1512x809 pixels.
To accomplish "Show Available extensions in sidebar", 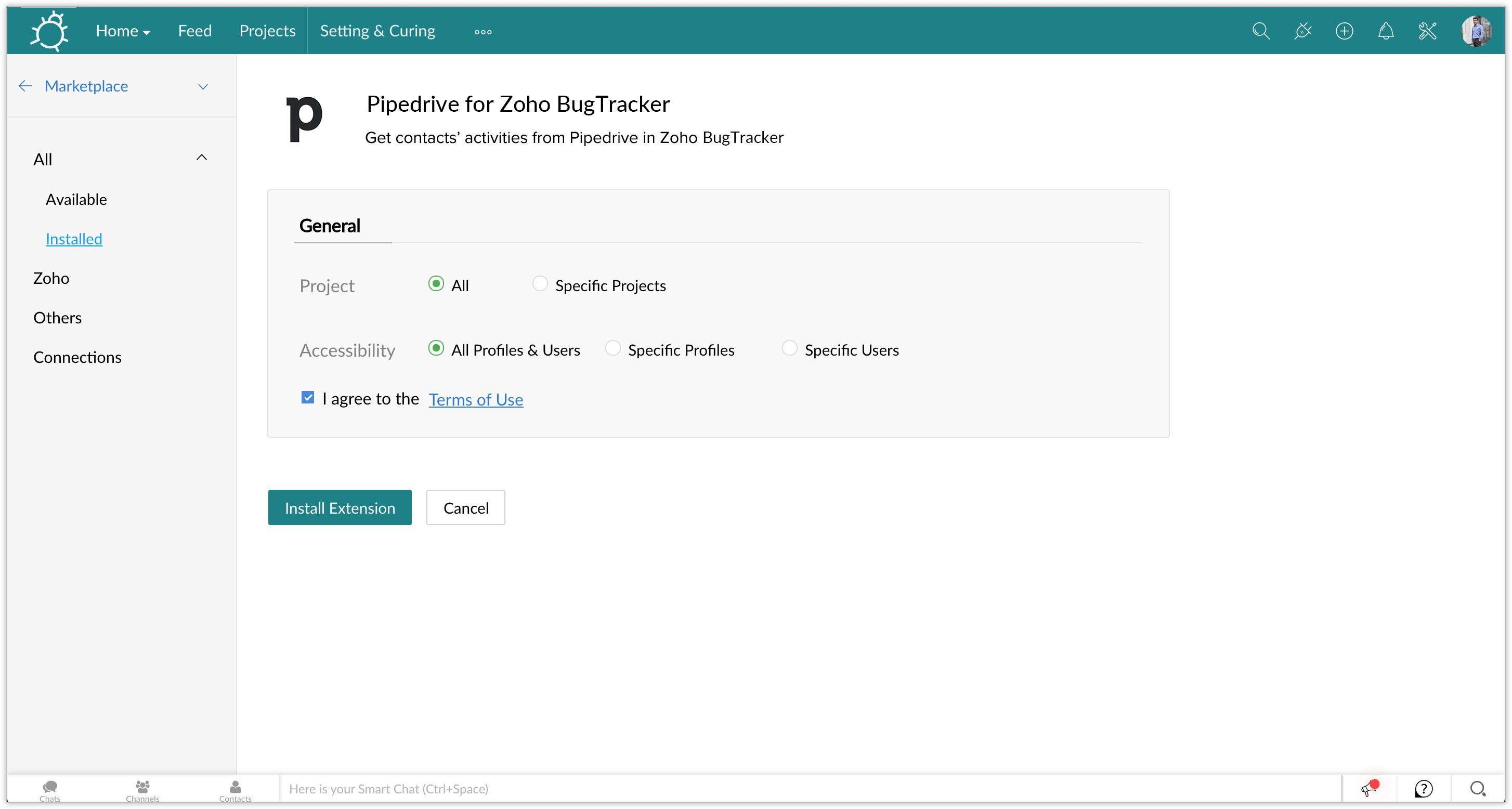I will [76, 200].
